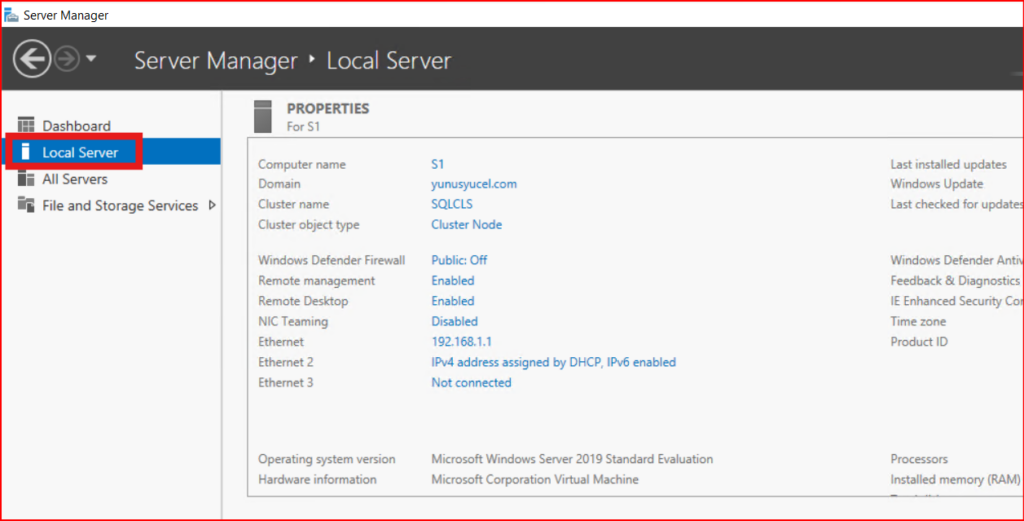1024x521 pixels.
Task: Click the back navigation arrow button
Action: point(32,59)
